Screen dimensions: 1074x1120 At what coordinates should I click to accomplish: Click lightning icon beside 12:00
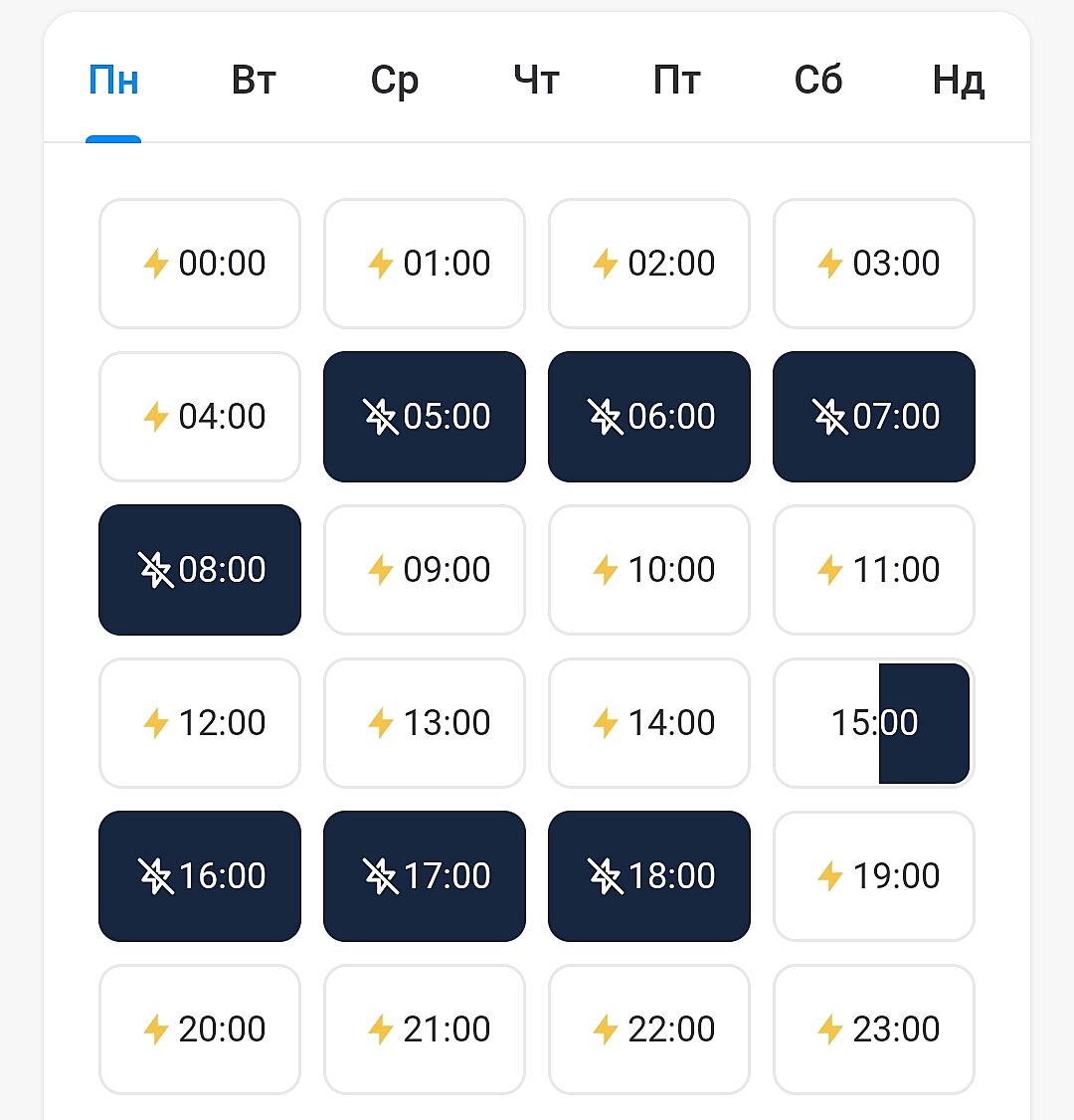156,723
